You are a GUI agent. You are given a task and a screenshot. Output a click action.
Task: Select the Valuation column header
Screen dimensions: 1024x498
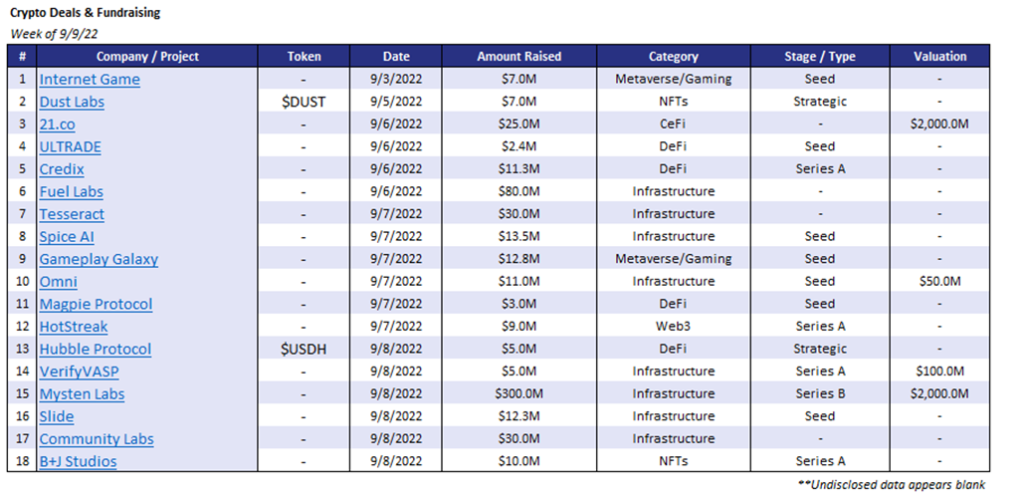tap(940, 56)
